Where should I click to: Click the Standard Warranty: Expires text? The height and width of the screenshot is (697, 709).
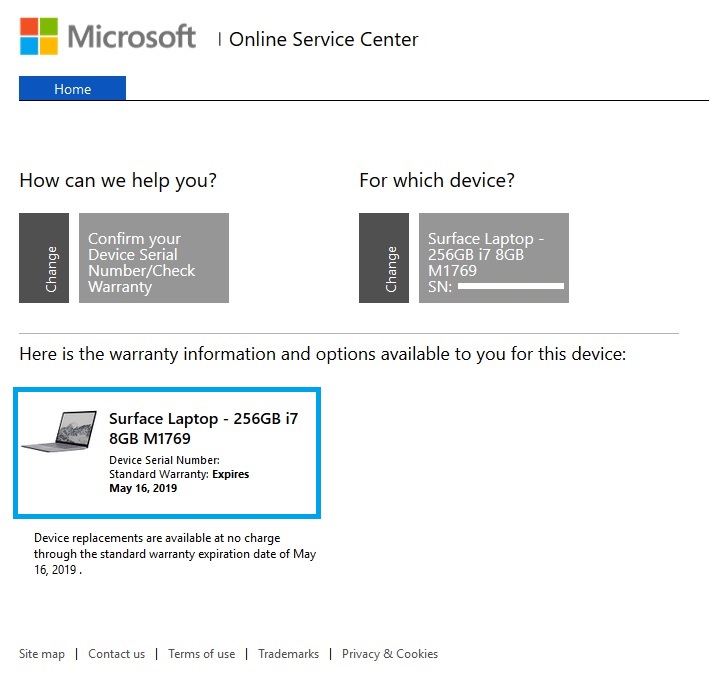179,474
